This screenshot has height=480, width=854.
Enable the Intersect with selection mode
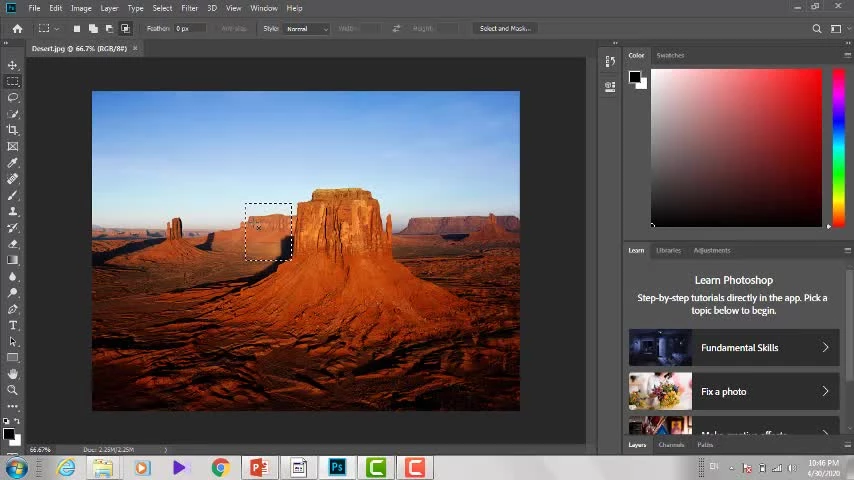point(126,29)
